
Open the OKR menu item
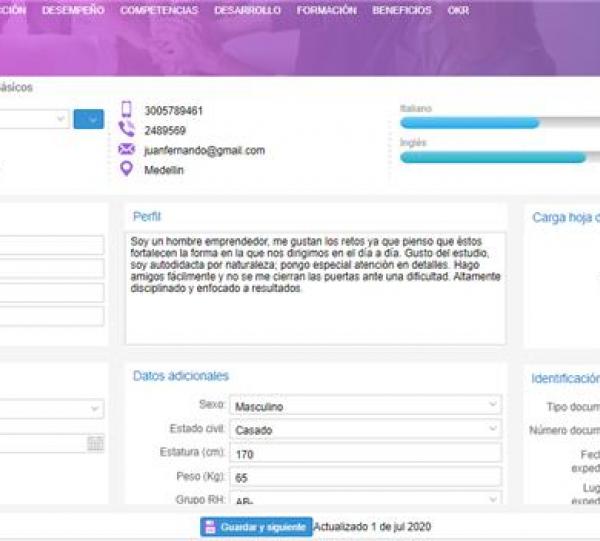[458, 11]
